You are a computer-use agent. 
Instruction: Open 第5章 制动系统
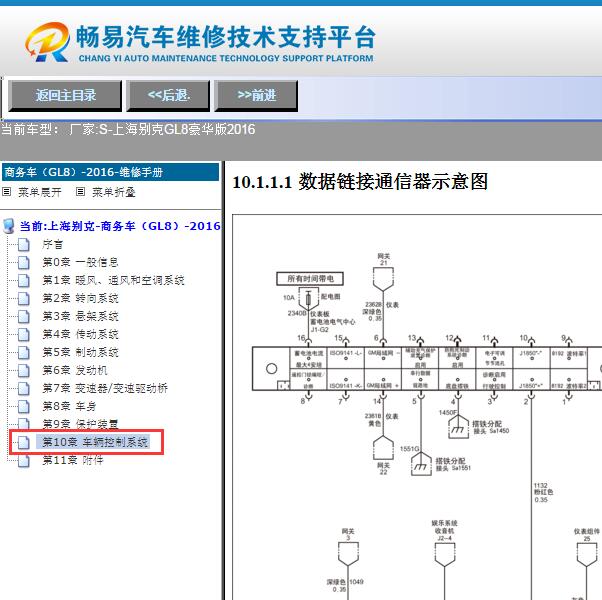(x=80, y=352)
